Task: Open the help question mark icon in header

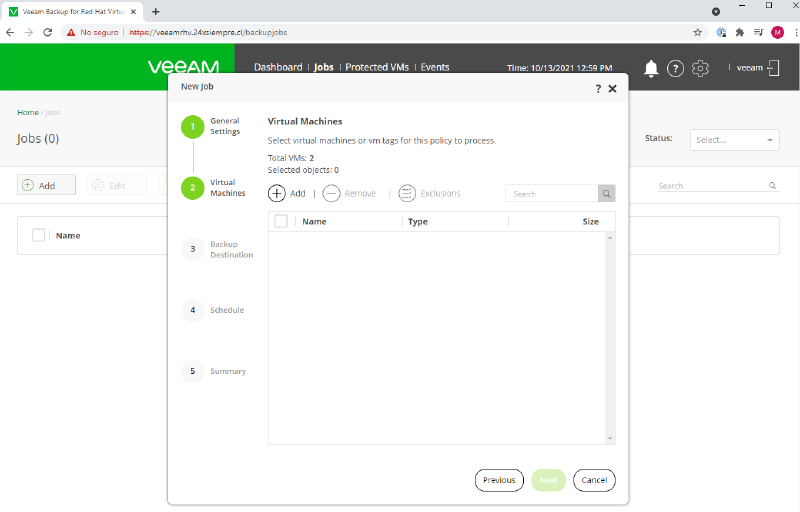Action: [675, 68]
